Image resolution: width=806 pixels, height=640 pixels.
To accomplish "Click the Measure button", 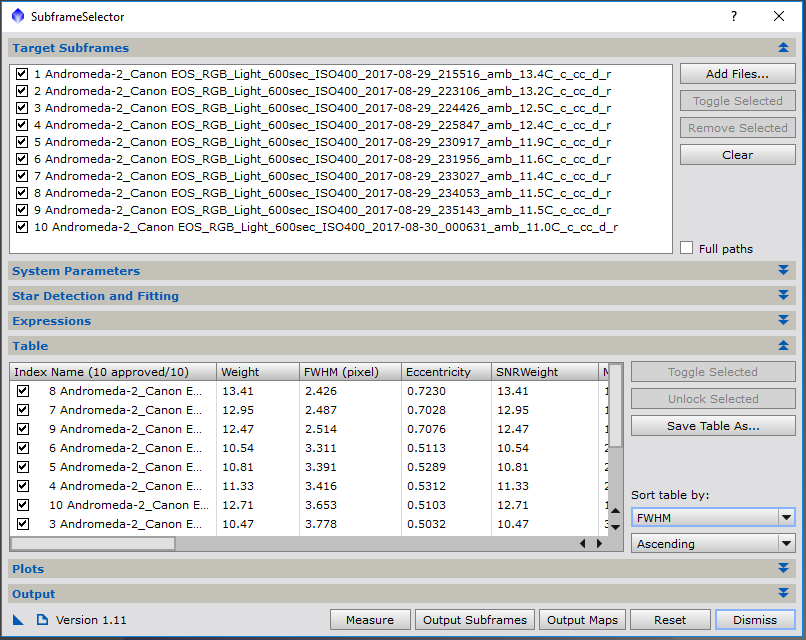I will click(x=370, y=620).
